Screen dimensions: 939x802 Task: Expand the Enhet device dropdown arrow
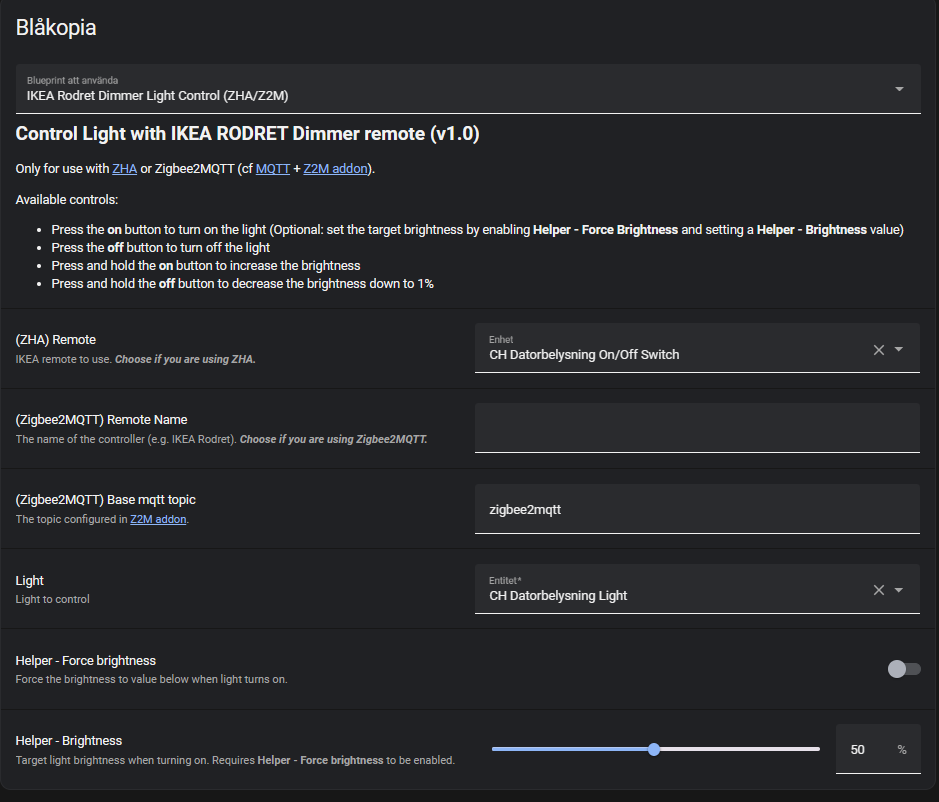(x=899, y=349)
